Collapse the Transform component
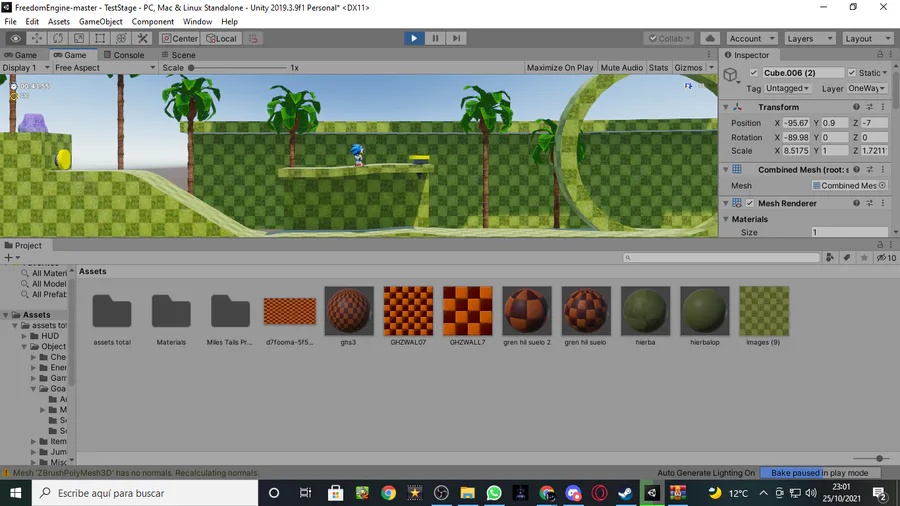The image size is (900, 506). pos(726,107)
